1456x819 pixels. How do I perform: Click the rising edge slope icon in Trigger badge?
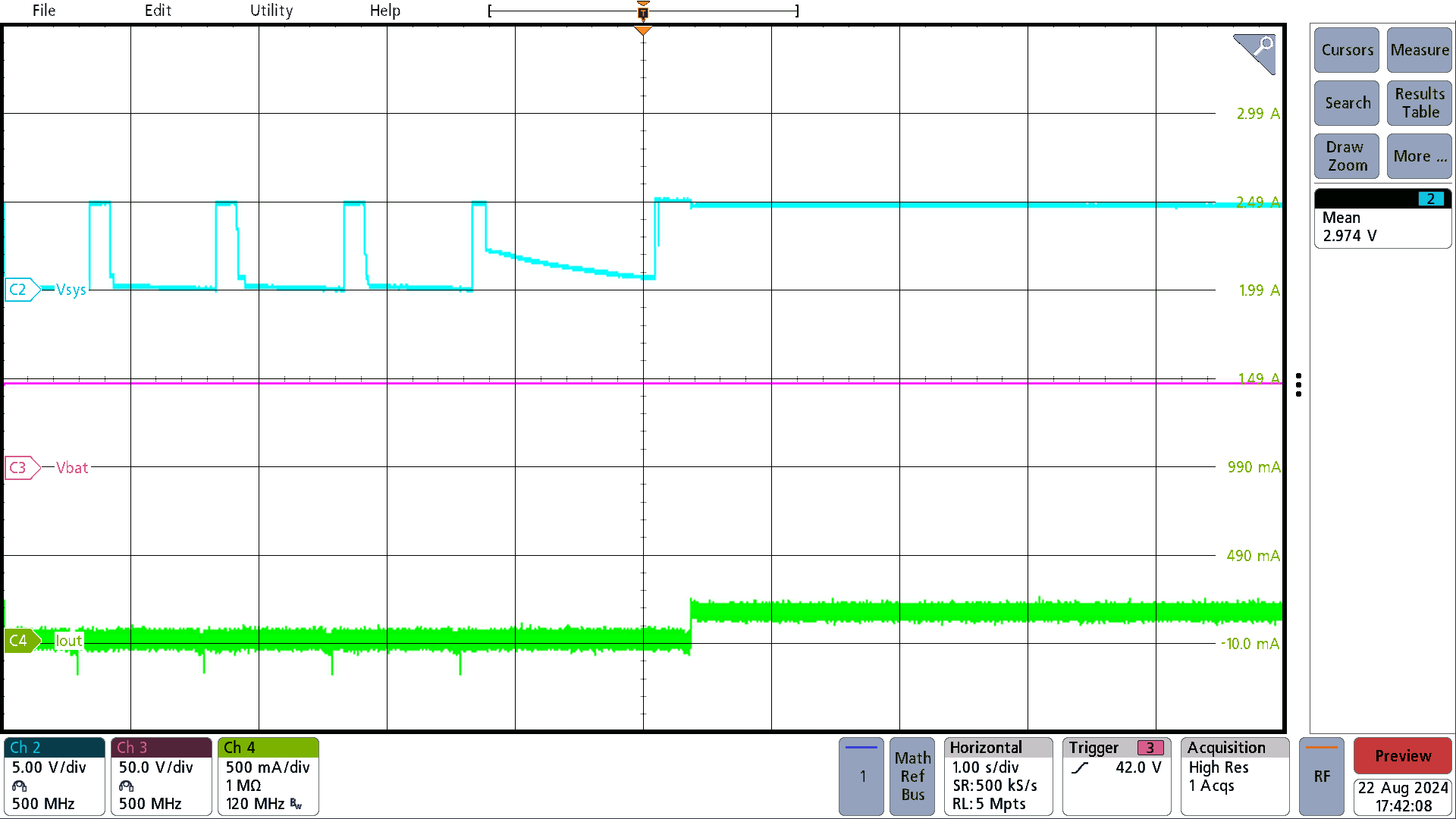[x=1080, y=767]
